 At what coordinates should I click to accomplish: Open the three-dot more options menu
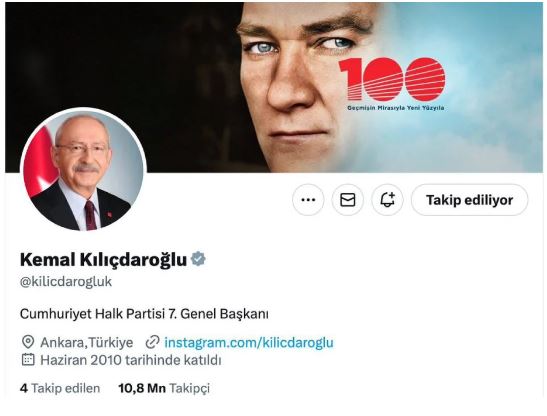(308, 200)
